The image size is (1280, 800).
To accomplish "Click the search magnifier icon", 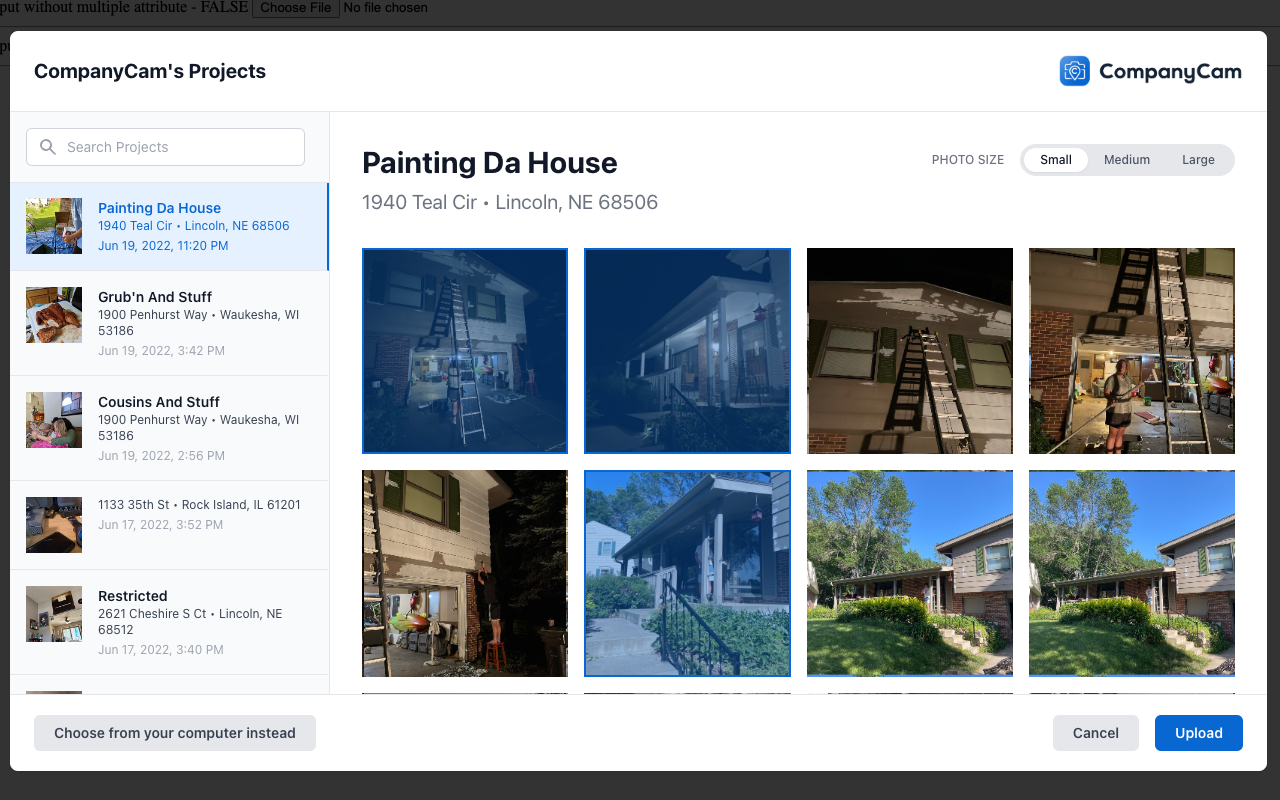I will (47, 146).
